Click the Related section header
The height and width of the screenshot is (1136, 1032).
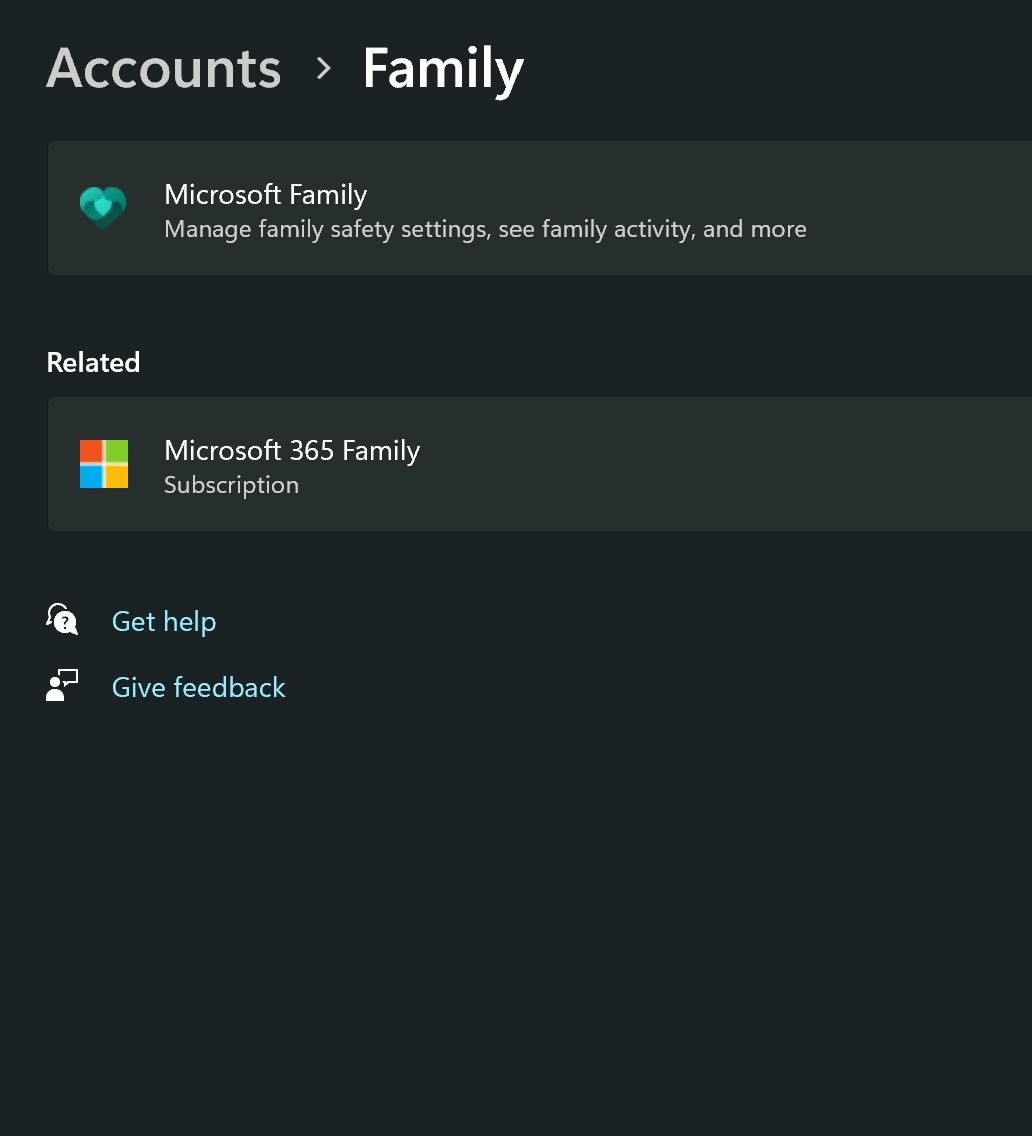93,362
